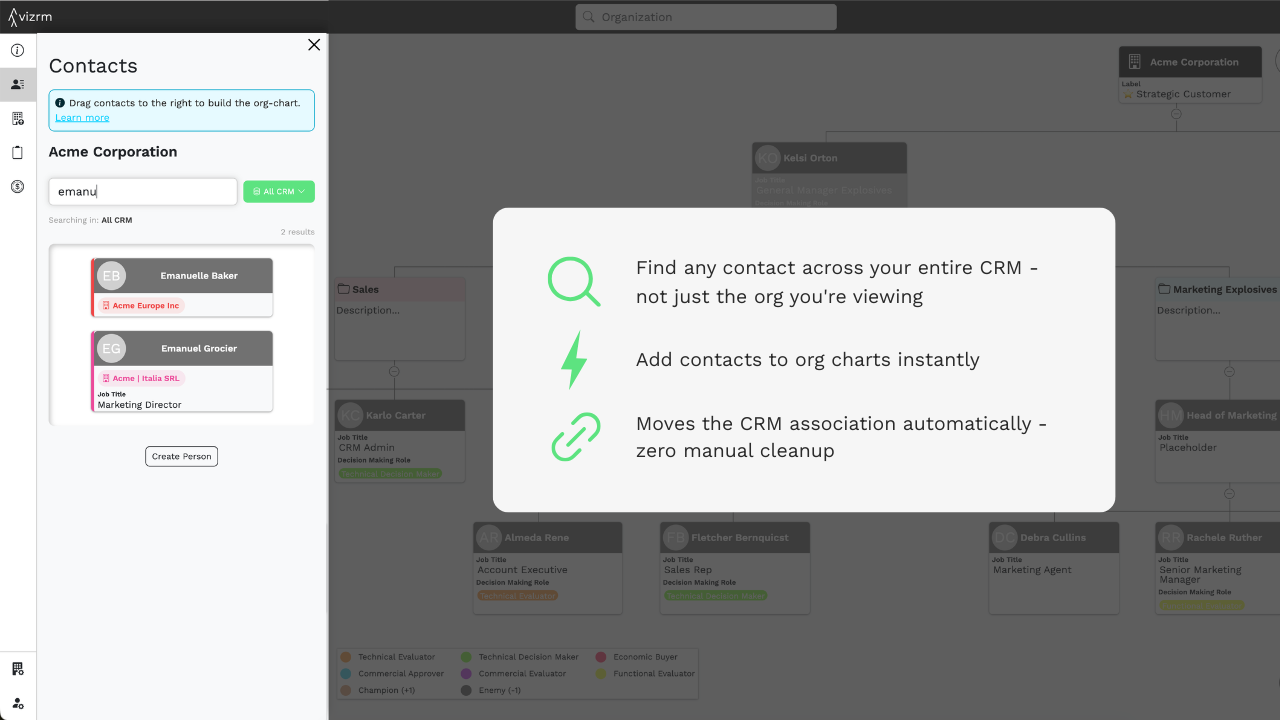The width and height of the screenshot is (1280, 720).
Task: Click the Acme | Italia SRL badge
Action: tap(142, 378)
